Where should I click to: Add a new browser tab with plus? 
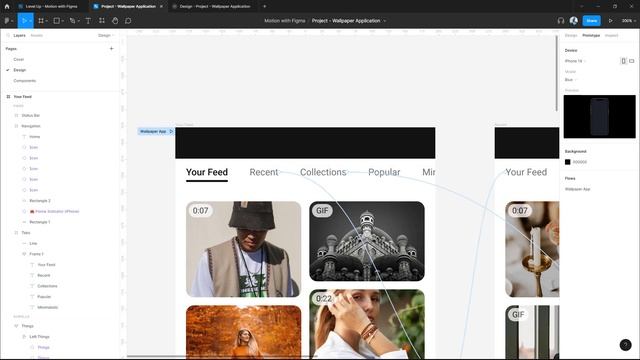tap(264, 7)
